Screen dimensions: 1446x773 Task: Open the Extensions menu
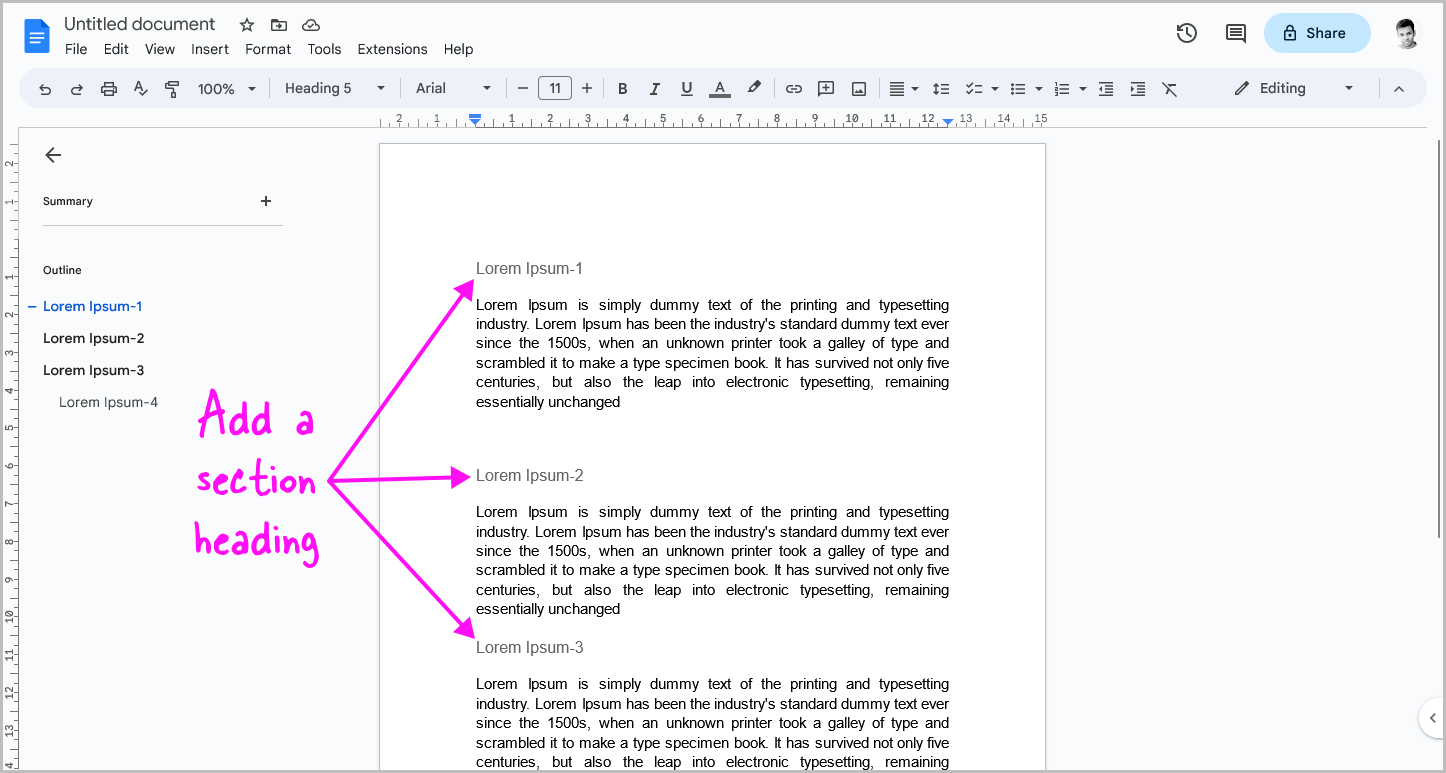pyautogui.click(x=392, y=49)
